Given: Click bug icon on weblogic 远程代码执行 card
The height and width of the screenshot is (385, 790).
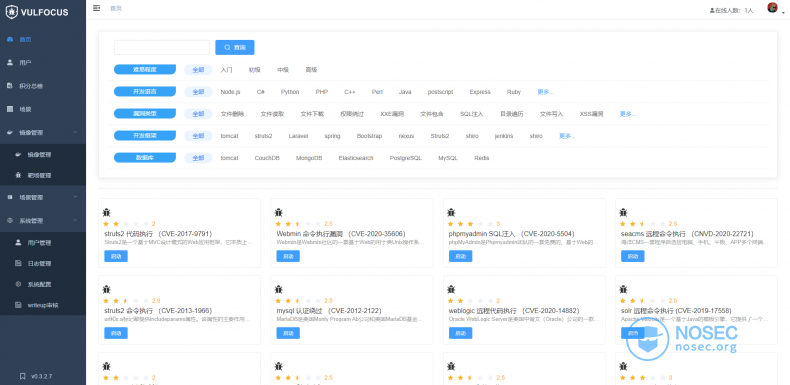Looking at the screenshot, I should (x=451, y=289).
